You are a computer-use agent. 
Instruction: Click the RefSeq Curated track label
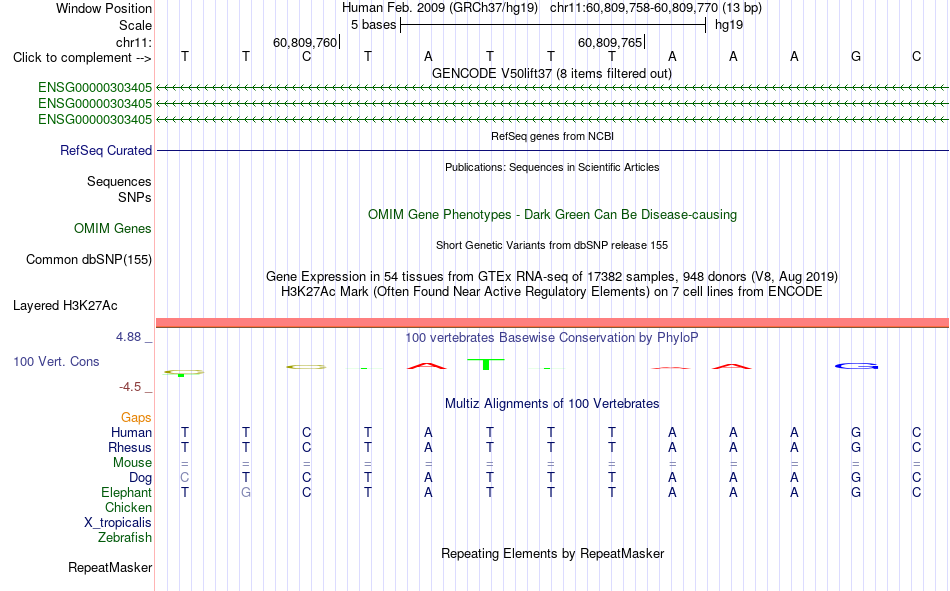tap(106, 150)
